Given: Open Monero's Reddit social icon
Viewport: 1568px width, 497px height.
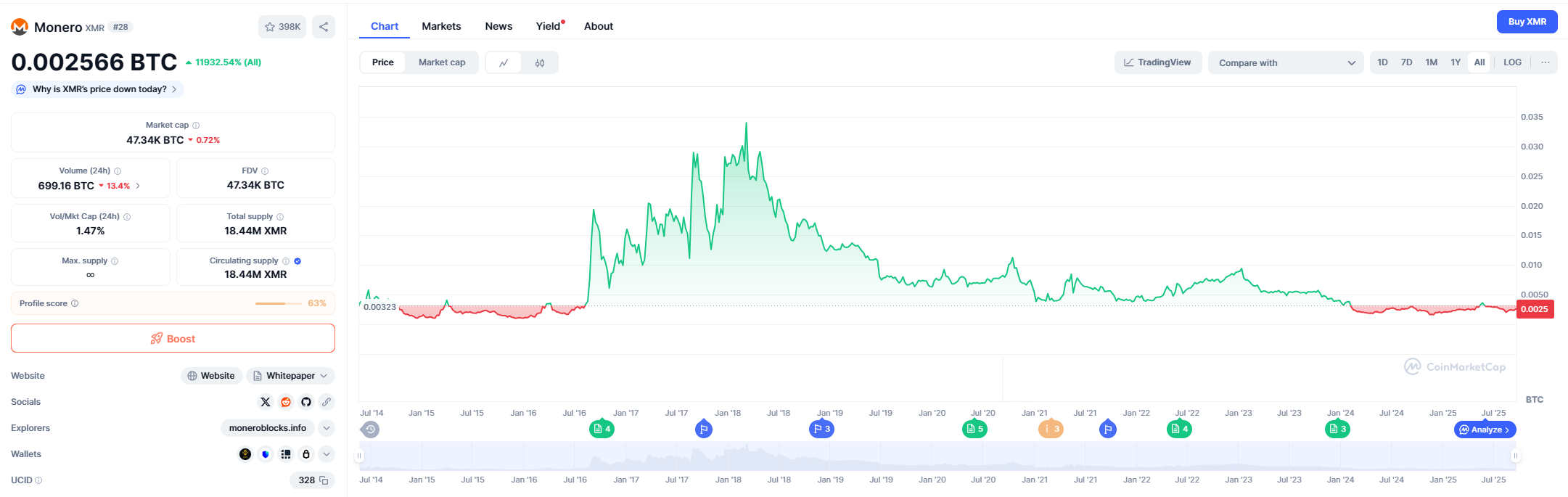Looking at the screenshot, I should click(286, 402).
